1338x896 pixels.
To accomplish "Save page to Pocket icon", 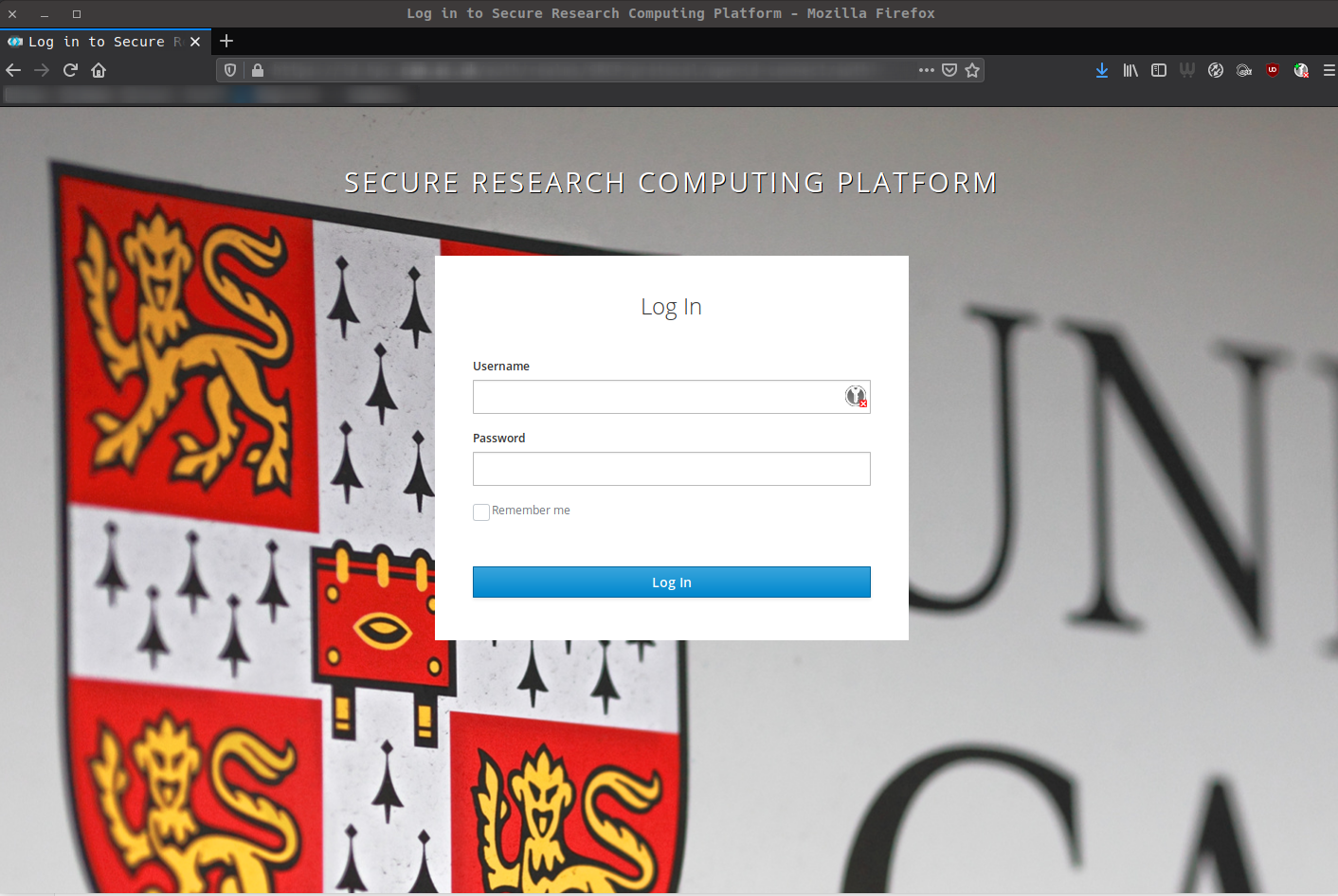I will click(949, 70).
